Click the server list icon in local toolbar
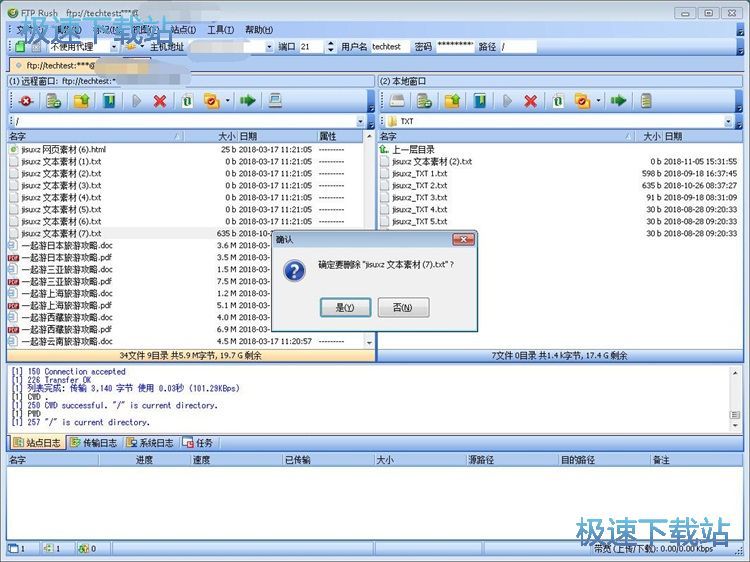 coord(646,101)
